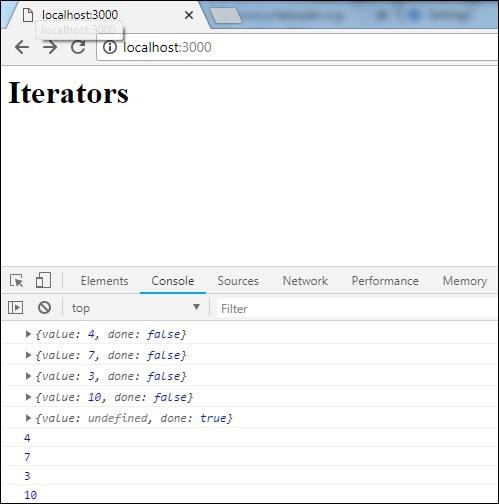The height and width of the screenshot is (504, 499).
Task: Expand the {value: undefined, done: true} object
Action: [x=28, y=418]
